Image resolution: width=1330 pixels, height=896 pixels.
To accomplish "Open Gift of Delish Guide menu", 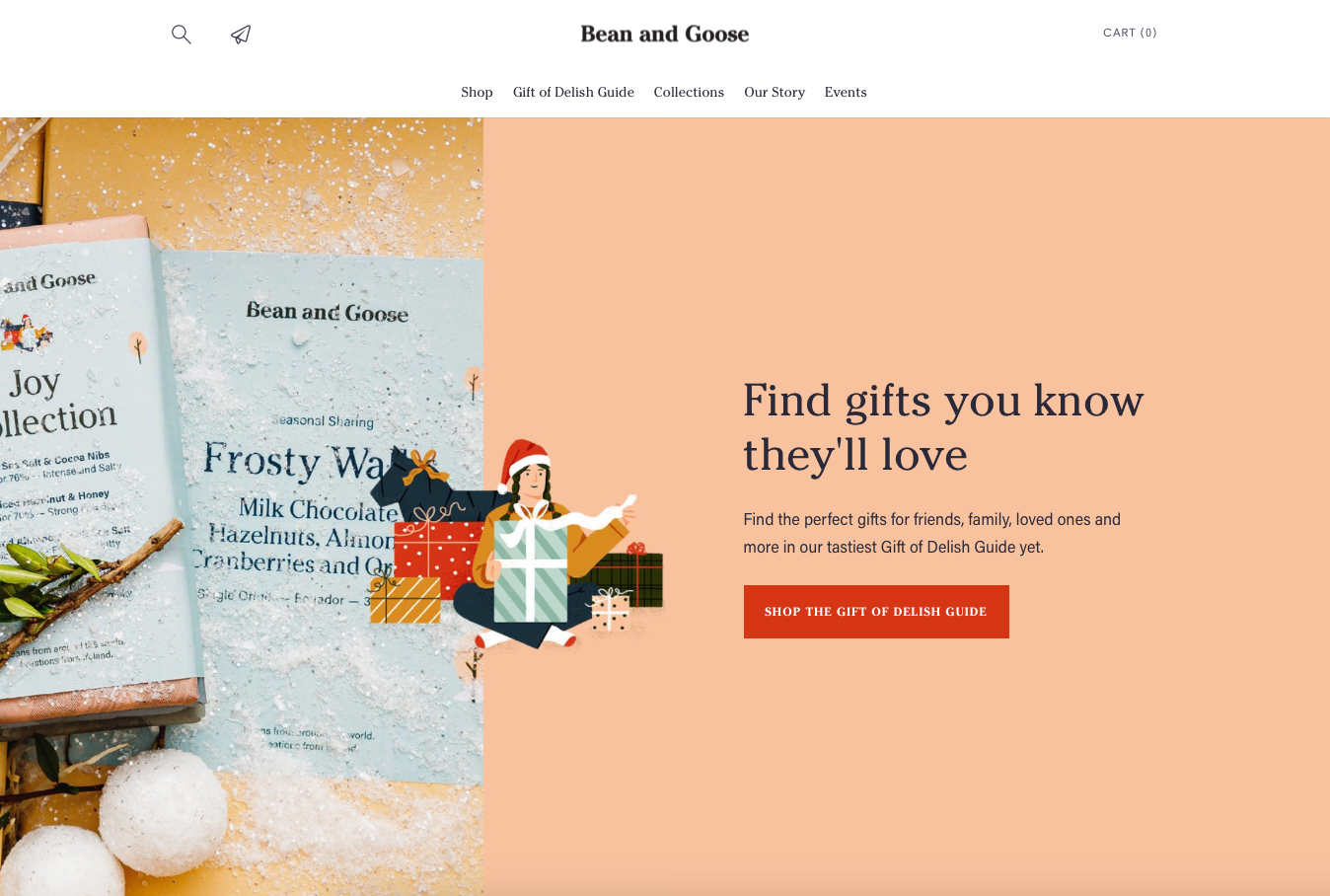I will (573, 92).
